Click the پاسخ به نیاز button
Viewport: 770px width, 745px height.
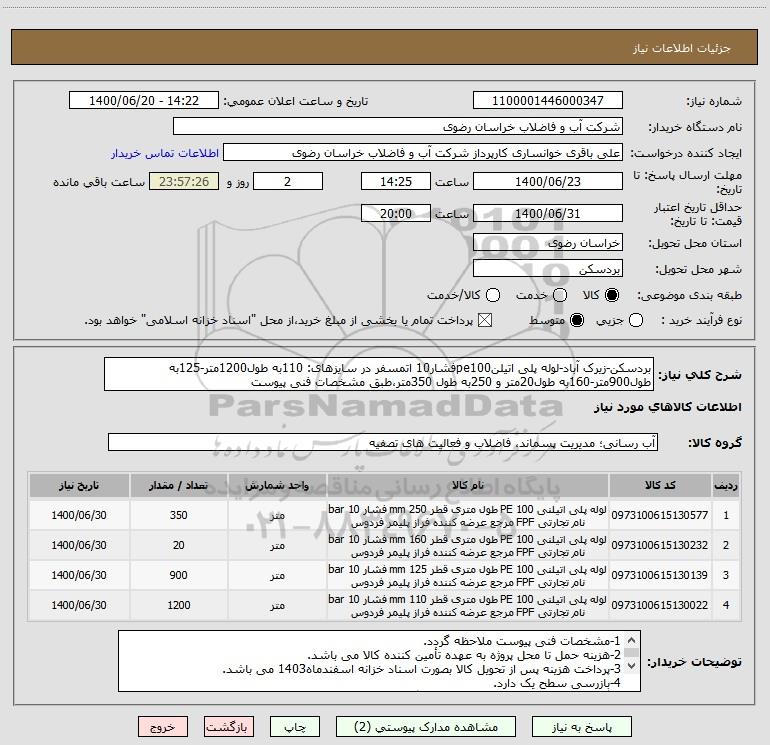[582, 727]
